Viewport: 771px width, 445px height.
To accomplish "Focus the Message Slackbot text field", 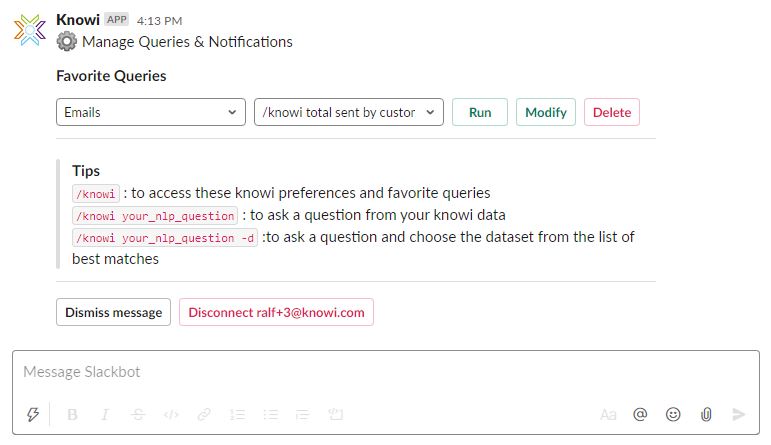I will [x=385, y=372].
